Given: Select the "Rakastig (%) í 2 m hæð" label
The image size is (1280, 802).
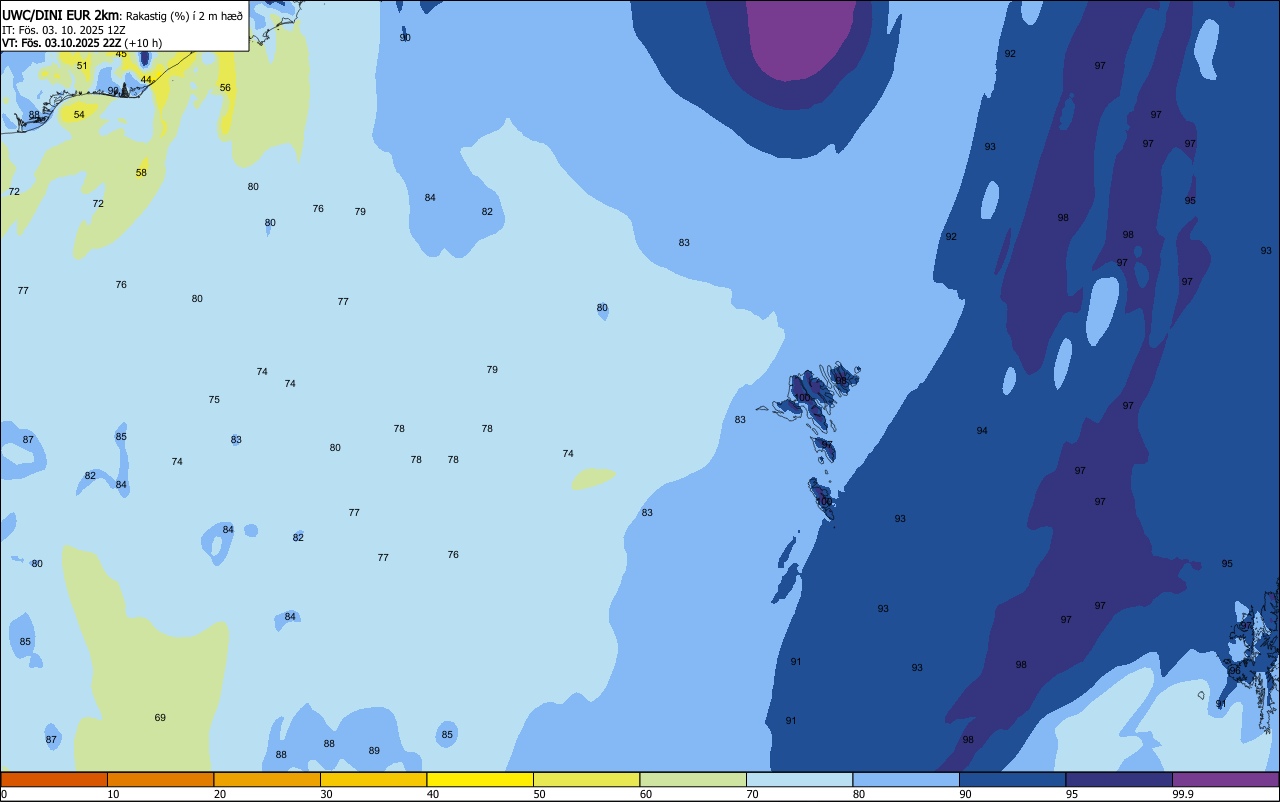Looking at the screenshot, I should pos(184,16).
